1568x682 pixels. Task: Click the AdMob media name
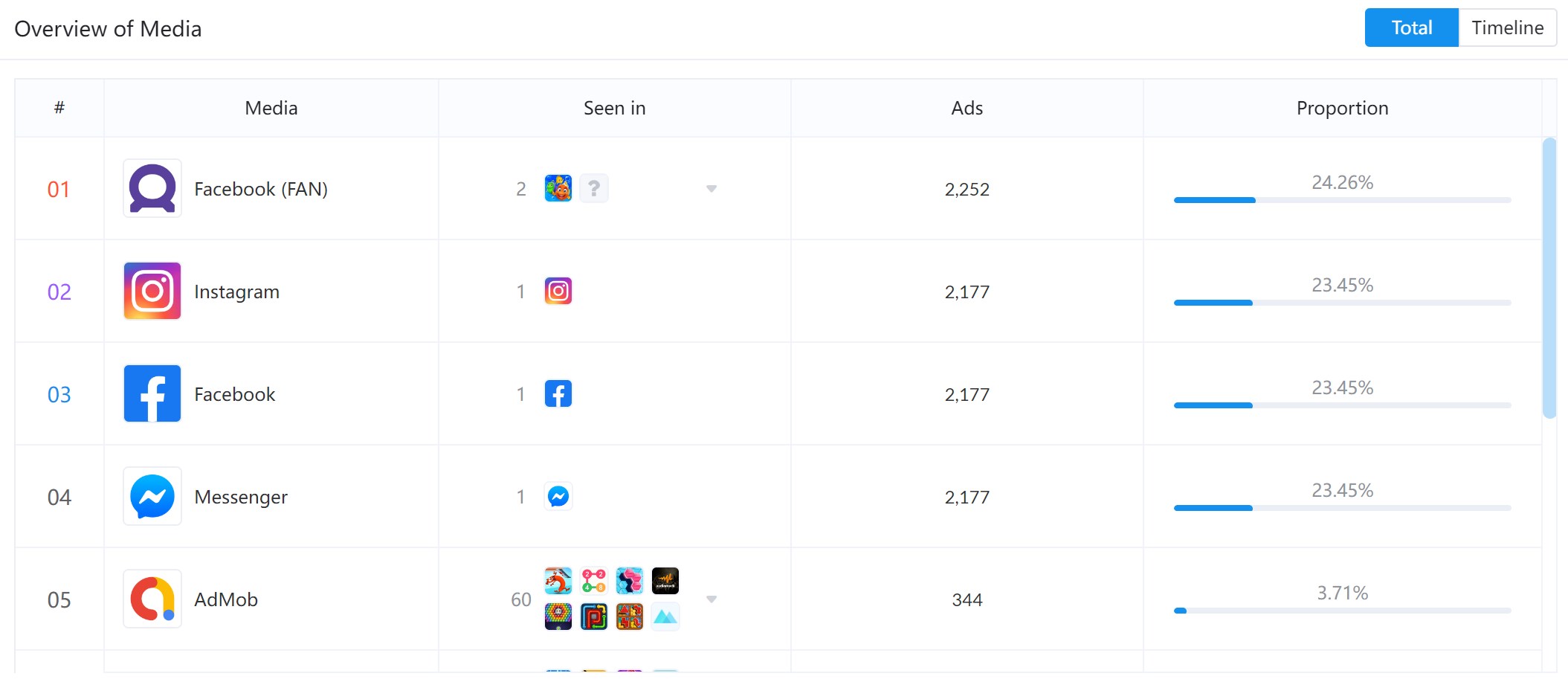(226, 599)
